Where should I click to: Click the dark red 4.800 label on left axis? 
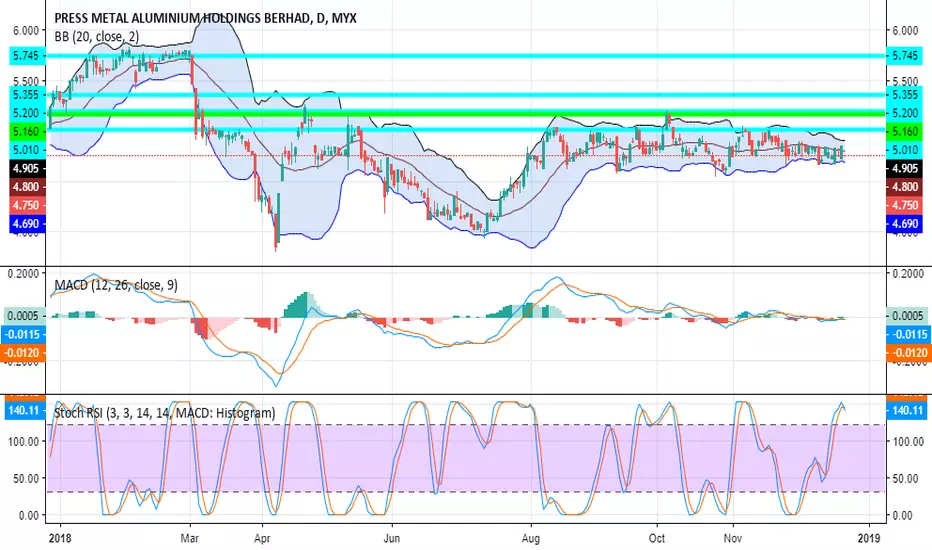tap(26, 187)
